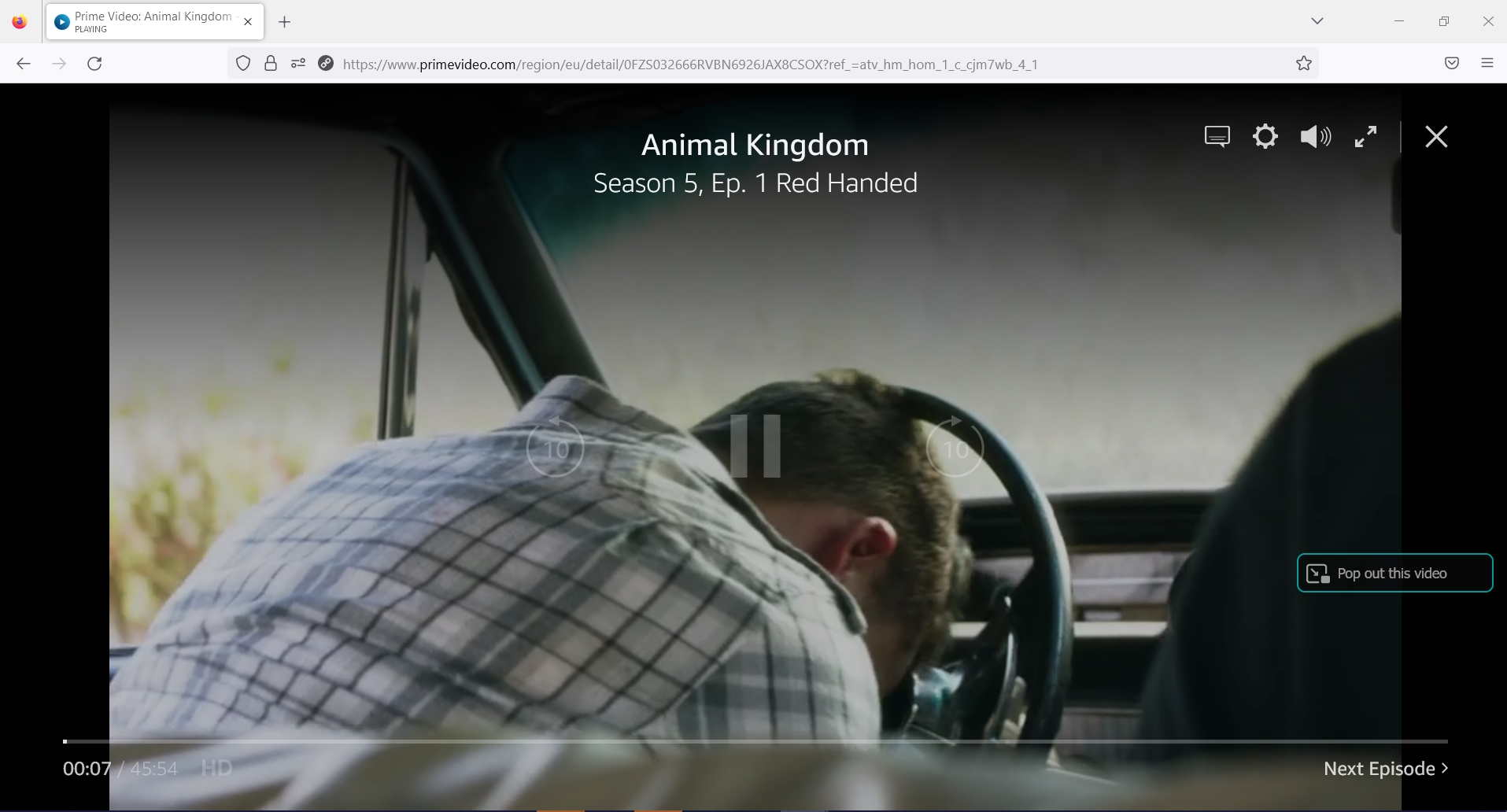Screen dimensions: 1507x812
Task: Skip forward 10 seconds
Action: click(955, 448)
